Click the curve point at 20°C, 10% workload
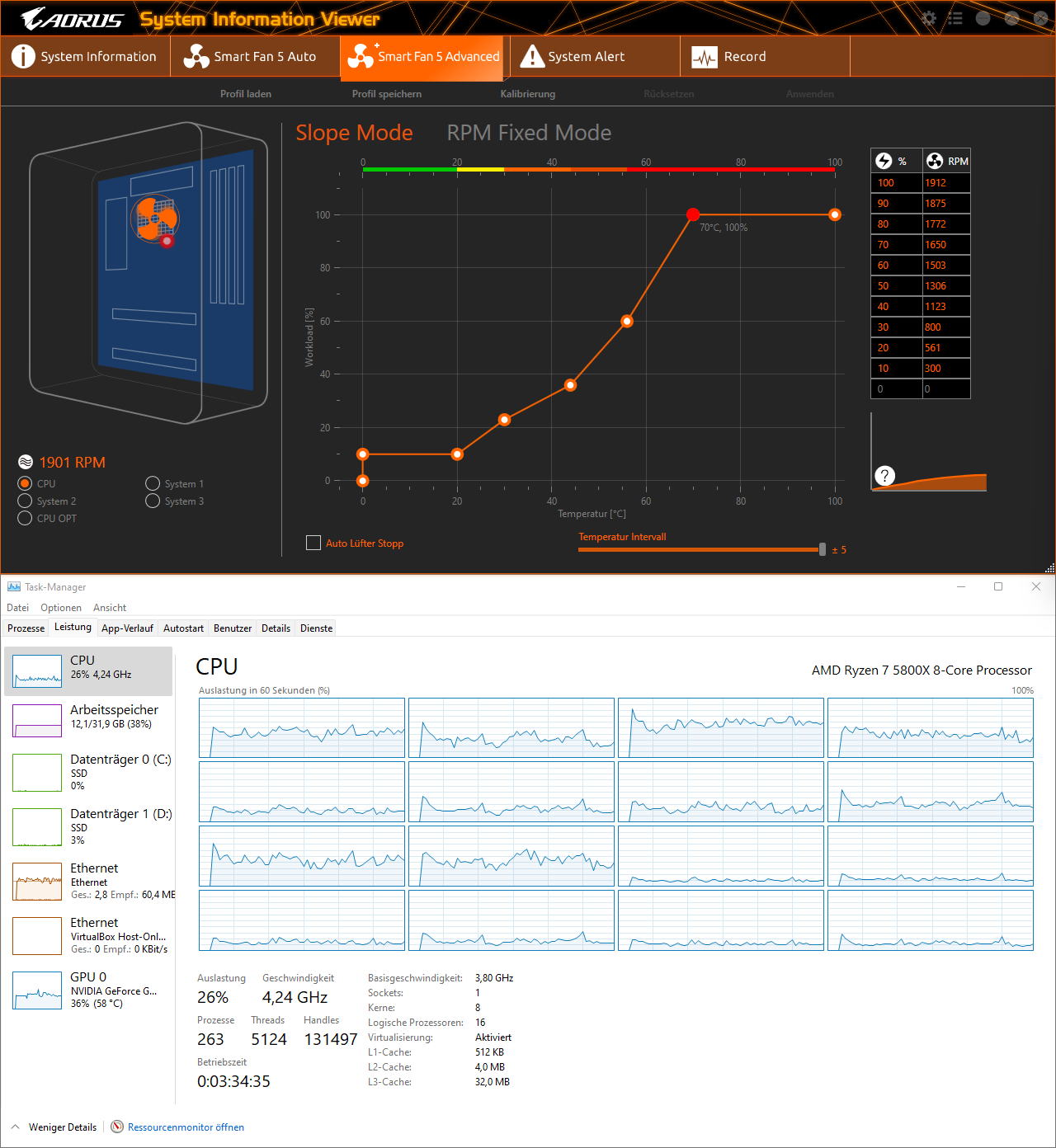This screenshot has width=1056, height=1148. (x=457, y=454)
